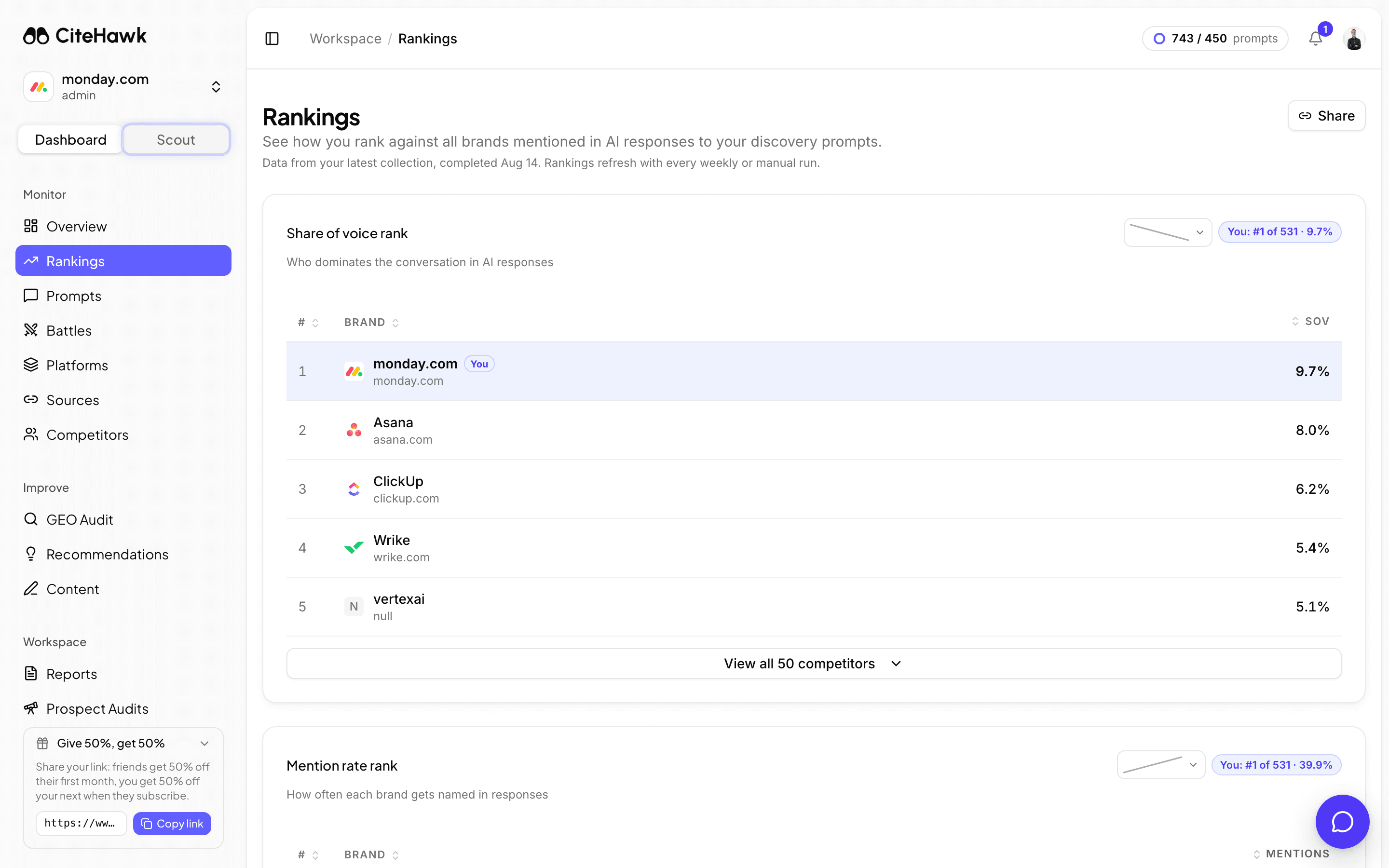Click the Wrike logo icon
Screen dimensions: 1389x868
[354, 548]
